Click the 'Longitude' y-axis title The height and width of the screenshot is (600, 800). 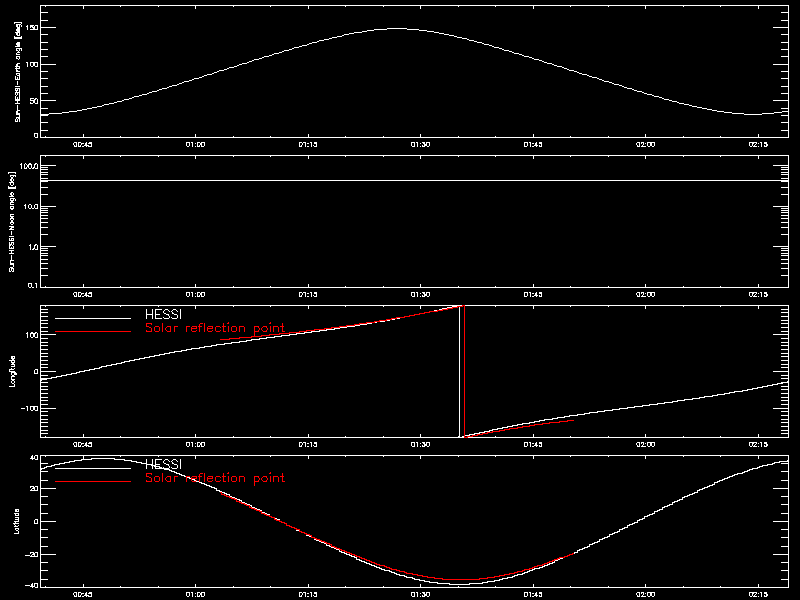click(x=13, y=371)
